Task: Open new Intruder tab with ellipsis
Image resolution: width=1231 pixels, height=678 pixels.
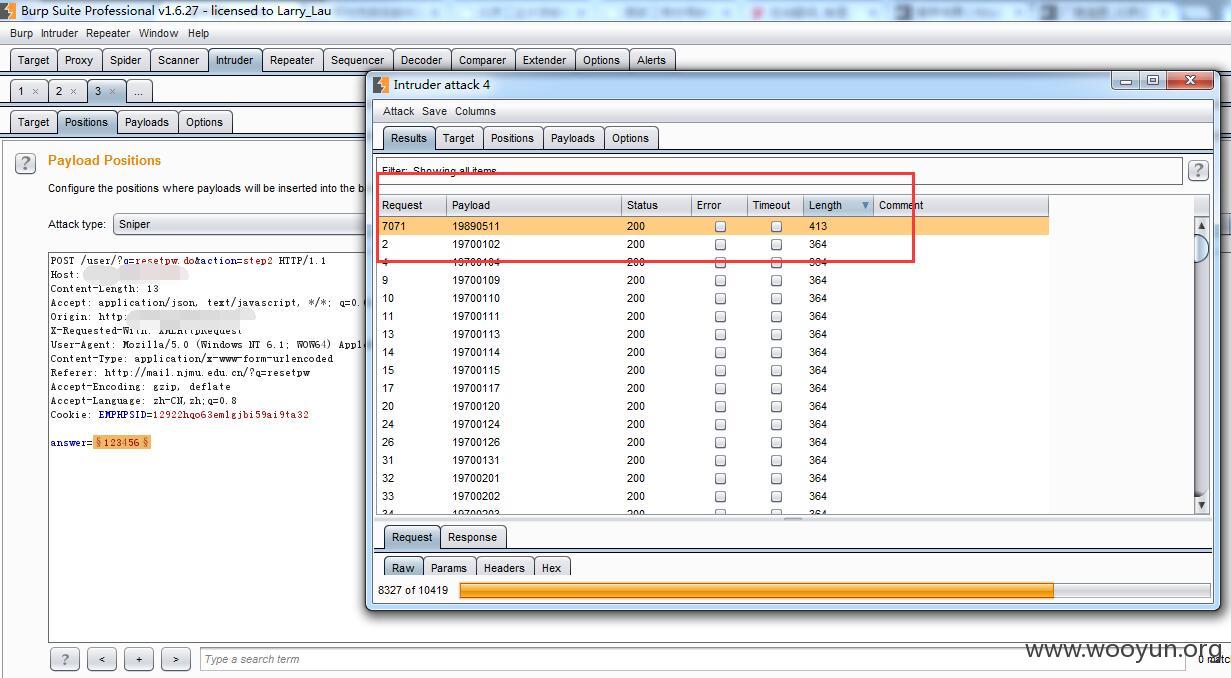Action: coord(138,91)
